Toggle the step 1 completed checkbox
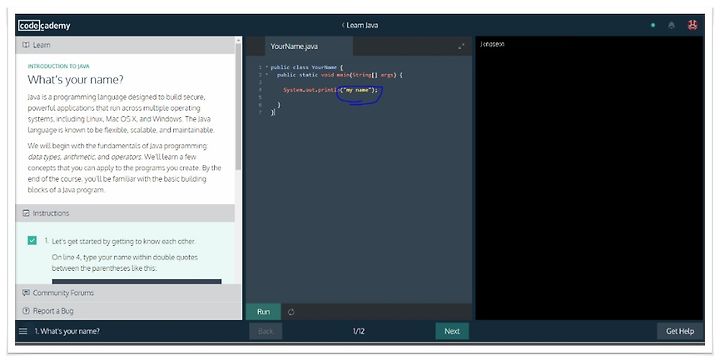 coord(32,241)
